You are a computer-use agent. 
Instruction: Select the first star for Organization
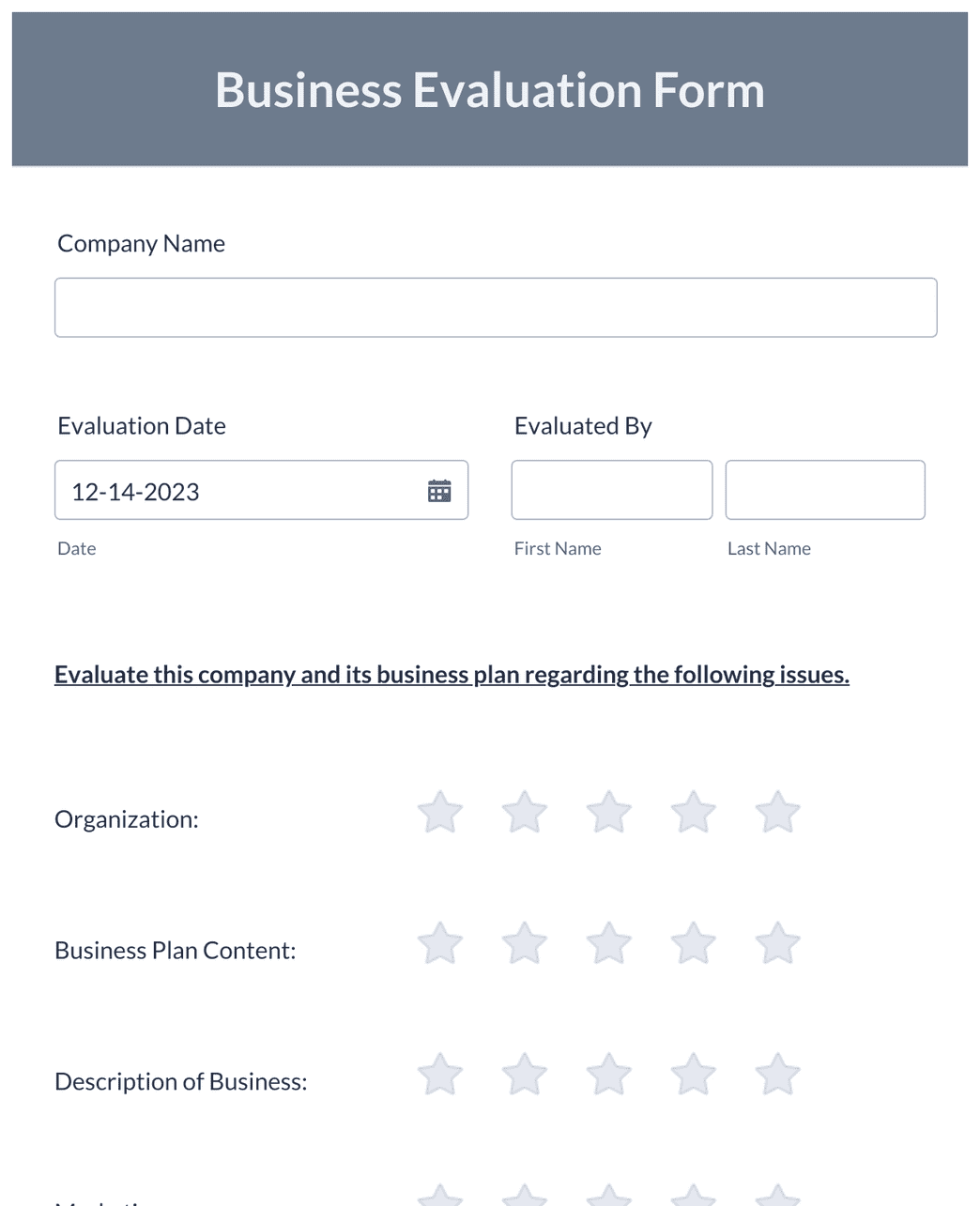[x=439, y=812]
